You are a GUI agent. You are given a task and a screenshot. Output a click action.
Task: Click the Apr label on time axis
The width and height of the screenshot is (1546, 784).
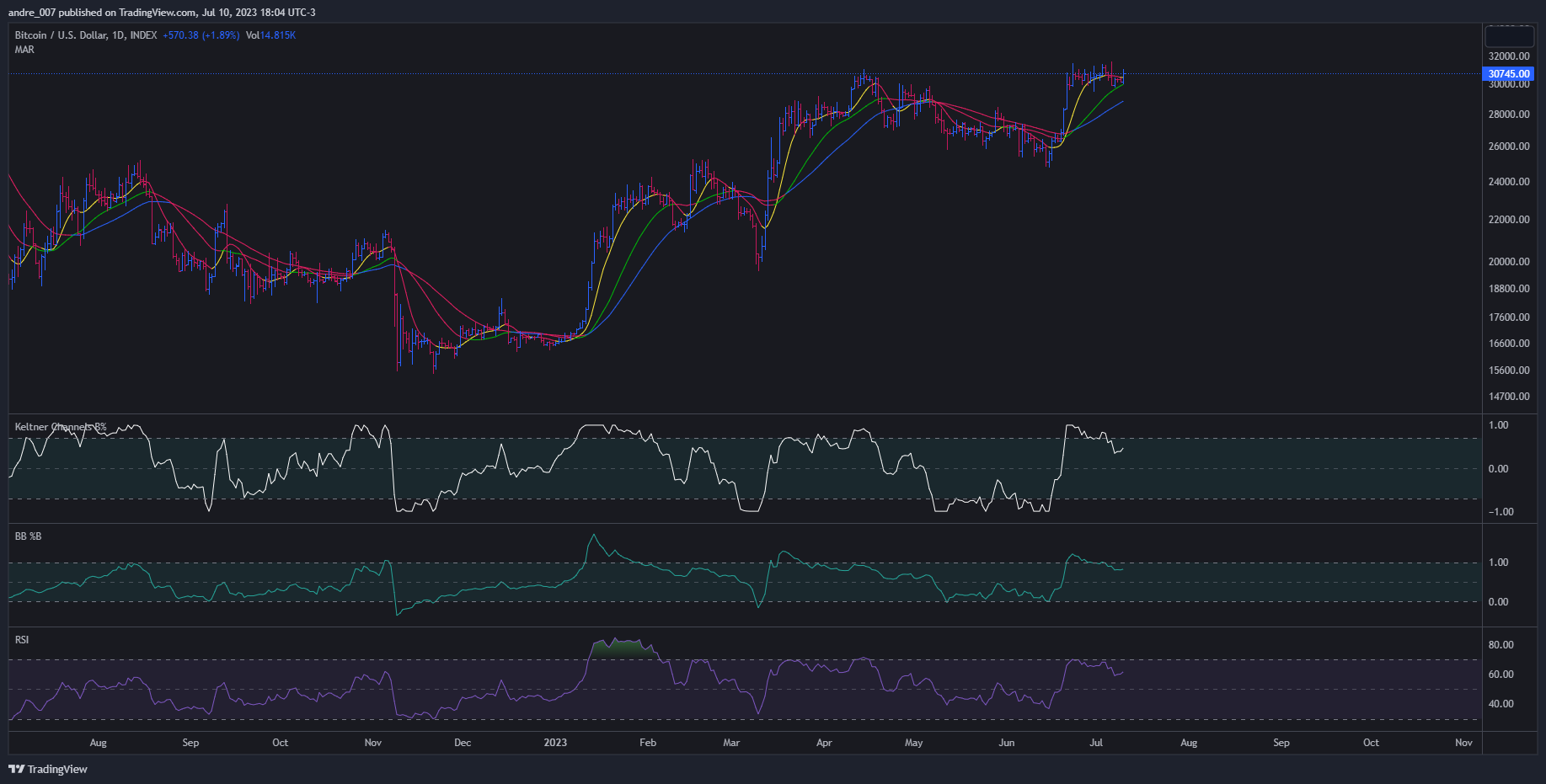[x=824, y=743]
